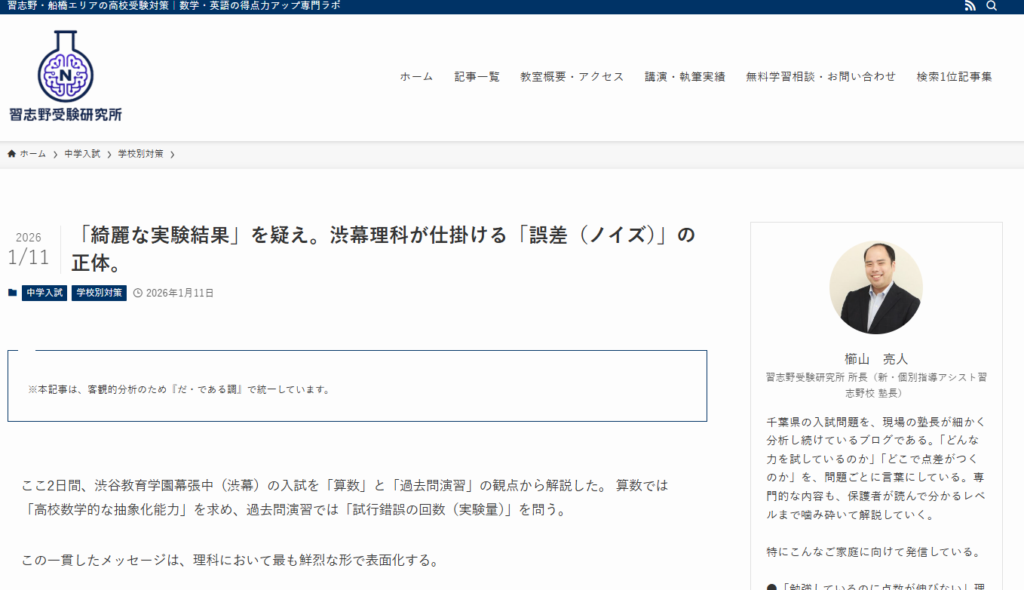
Task: Click the home icon in breadcrumb
Action: pyautogui.click(x=12, y=154)
